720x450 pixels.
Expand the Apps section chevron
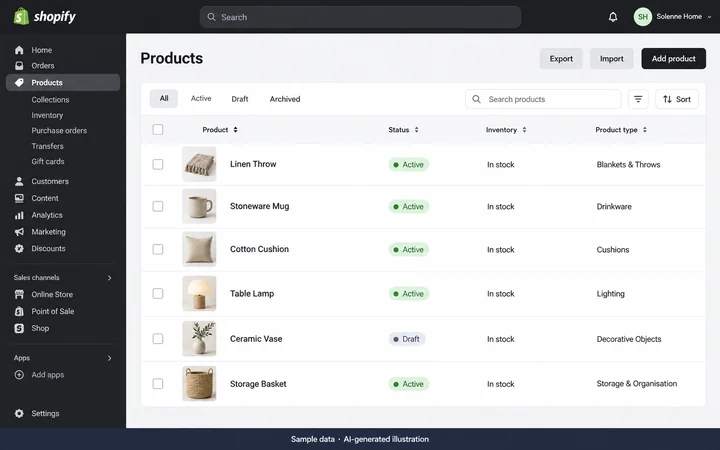(109, 358)
